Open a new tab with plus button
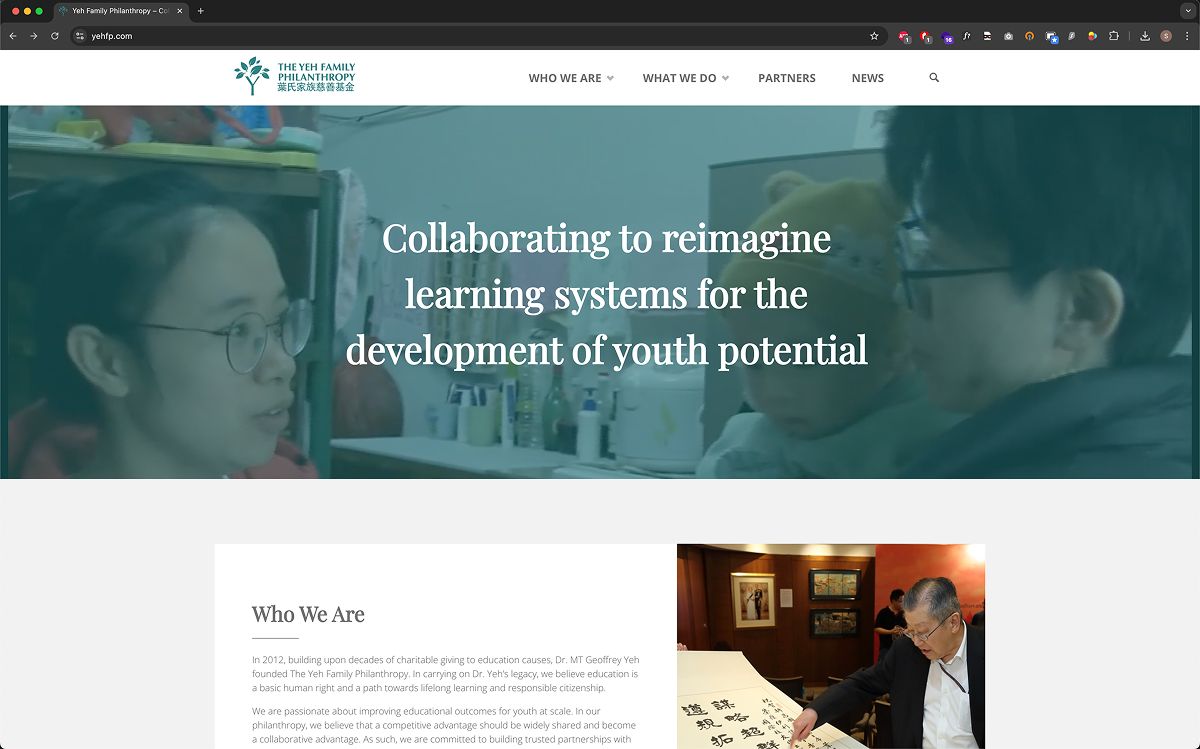The width and height of the screenshot is (1200, 749). (201, 11)
